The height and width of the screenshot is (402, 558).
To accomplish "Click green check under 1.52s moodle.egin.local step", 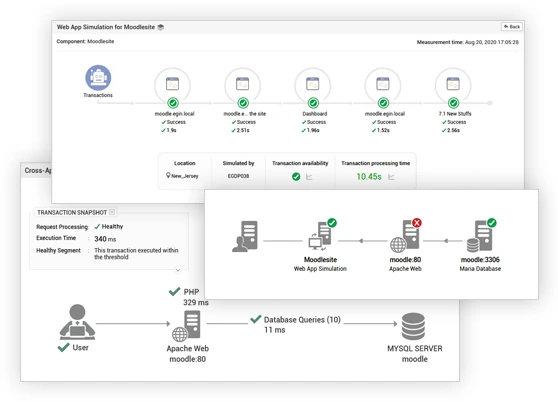I will tap(383, 103).
